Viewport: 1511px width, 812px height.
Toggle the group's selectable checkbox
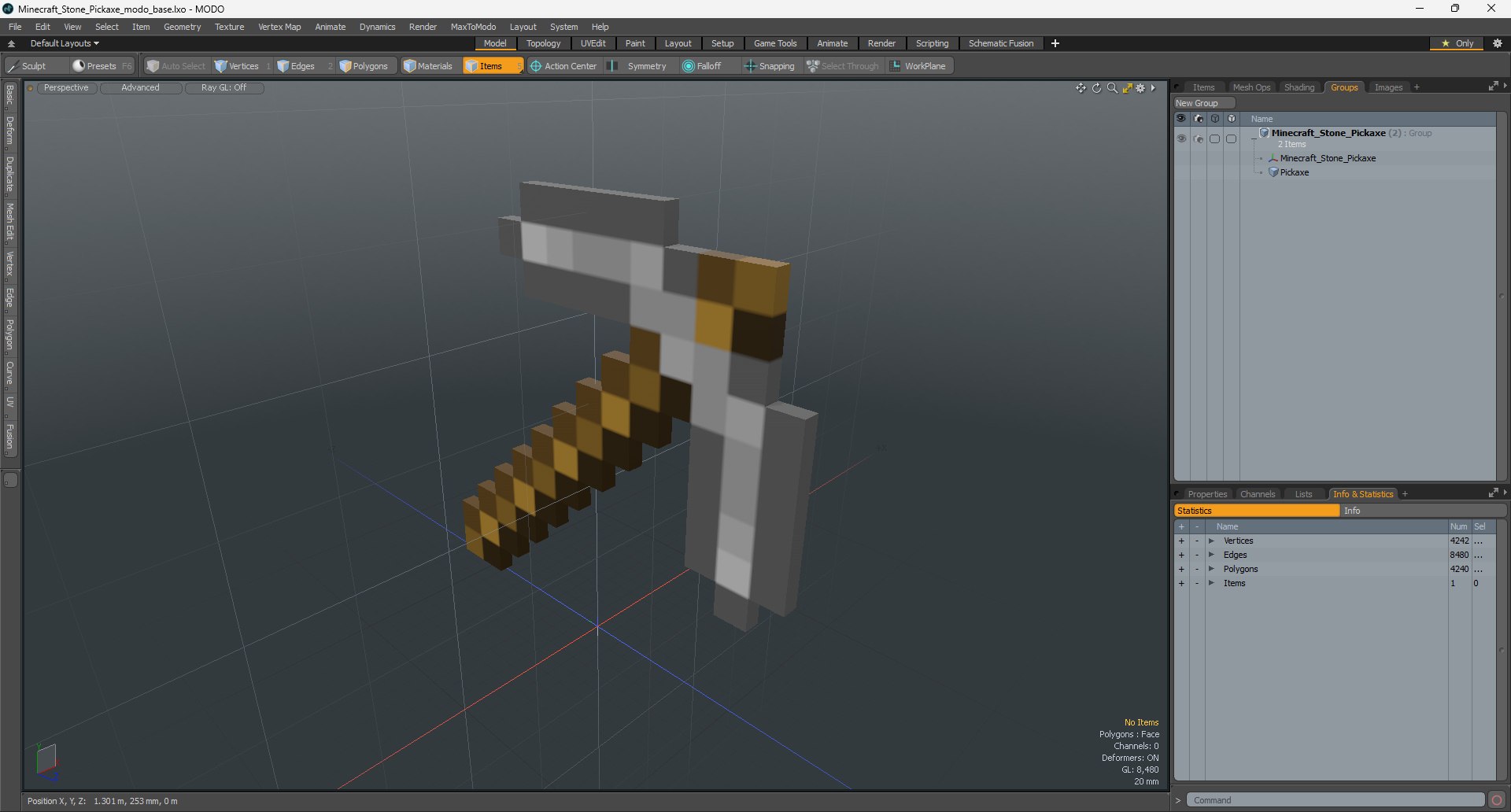point(1215,138)
